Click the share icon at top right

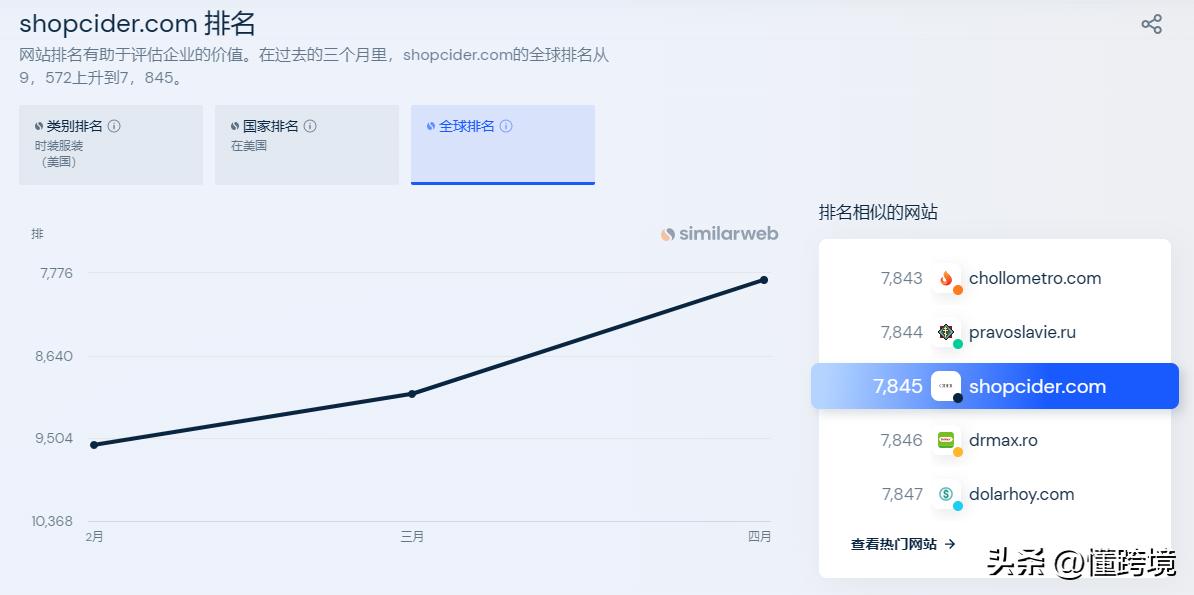(1151, 24)
